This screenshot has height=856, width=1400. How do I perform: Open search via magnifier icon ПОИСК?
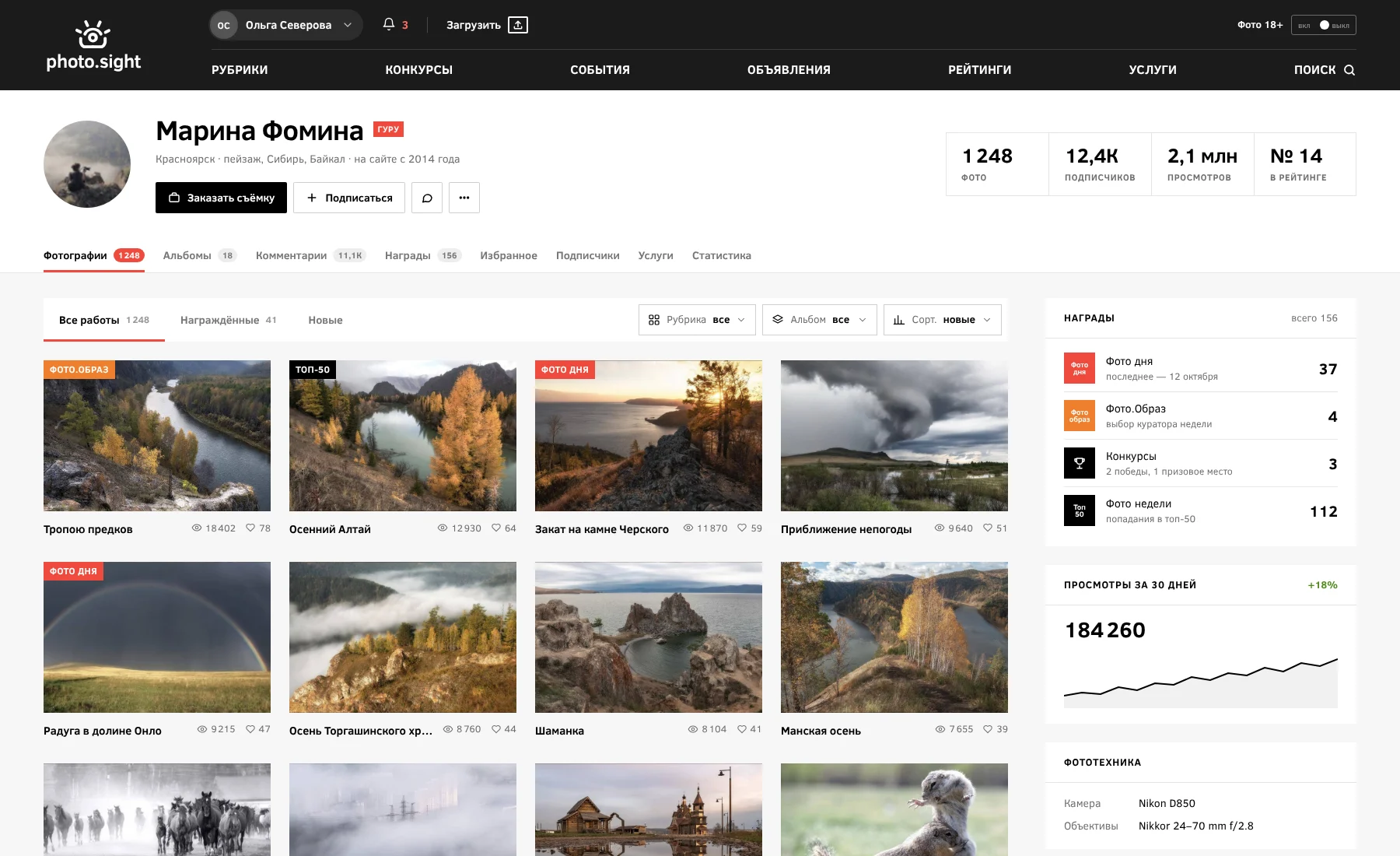(1349, 70)
